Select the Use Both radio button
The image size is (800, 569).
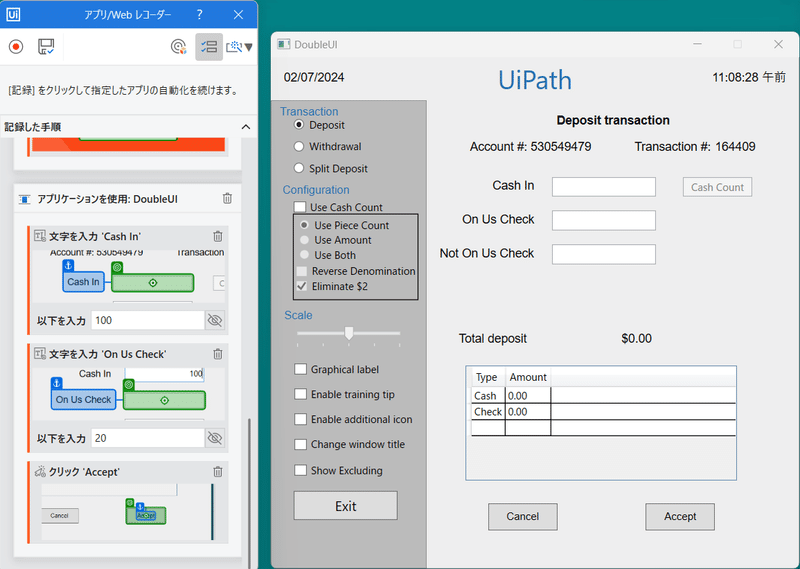click(x=305, y=255)
